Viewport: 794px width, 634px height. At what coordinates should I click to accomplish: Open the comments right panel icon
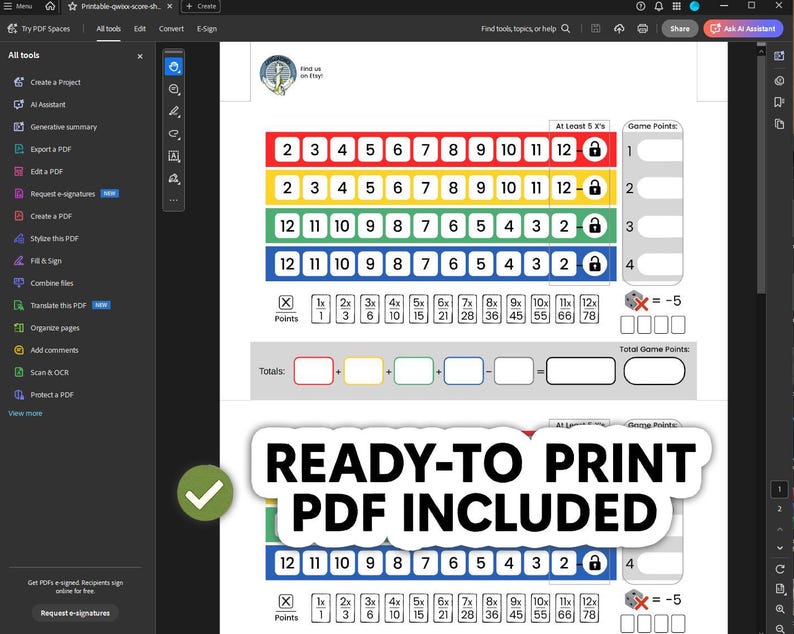tap(779, 81)
